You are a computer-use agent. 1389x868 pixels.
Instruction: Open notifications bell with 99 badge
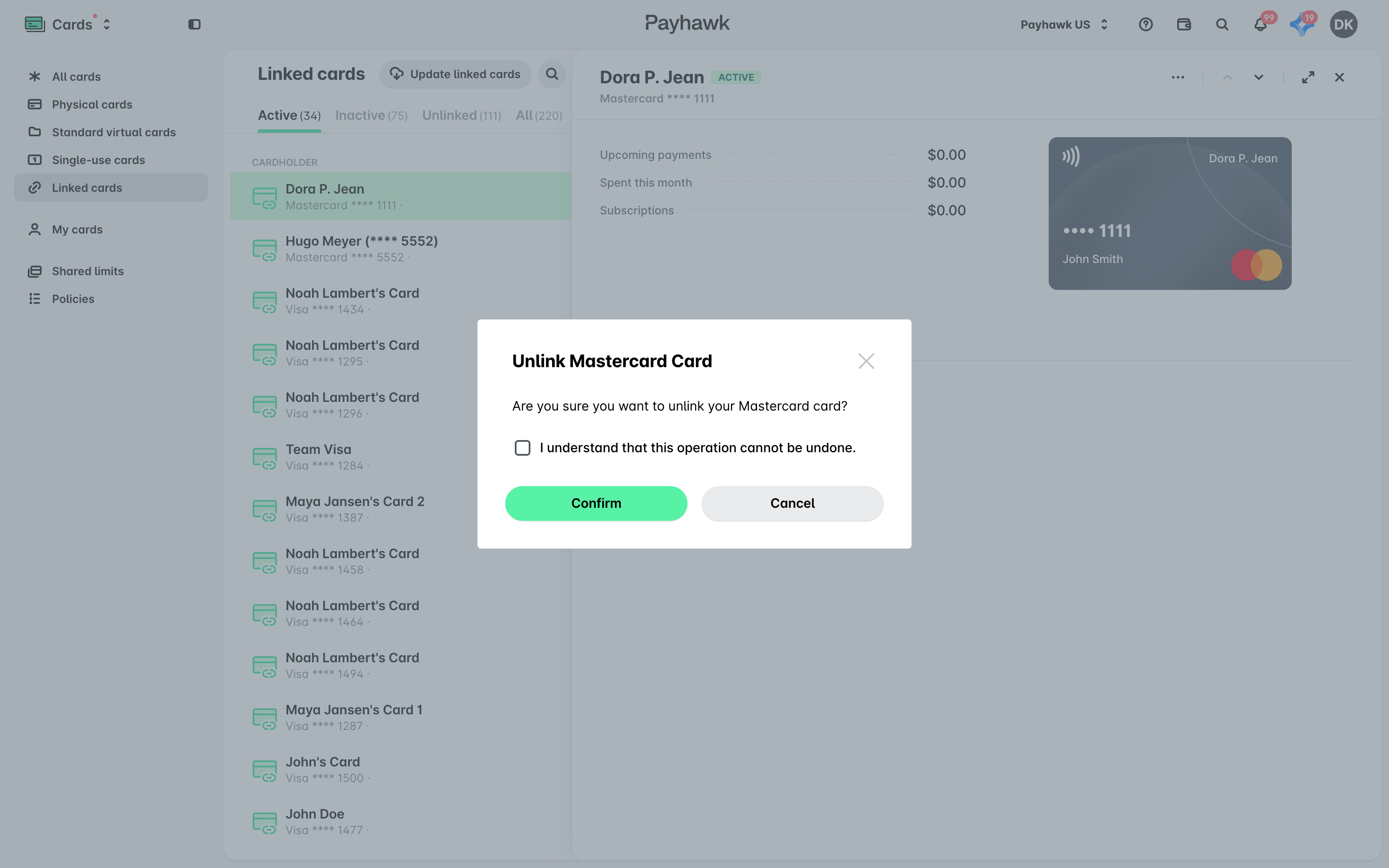click(x=1261, y=24)
